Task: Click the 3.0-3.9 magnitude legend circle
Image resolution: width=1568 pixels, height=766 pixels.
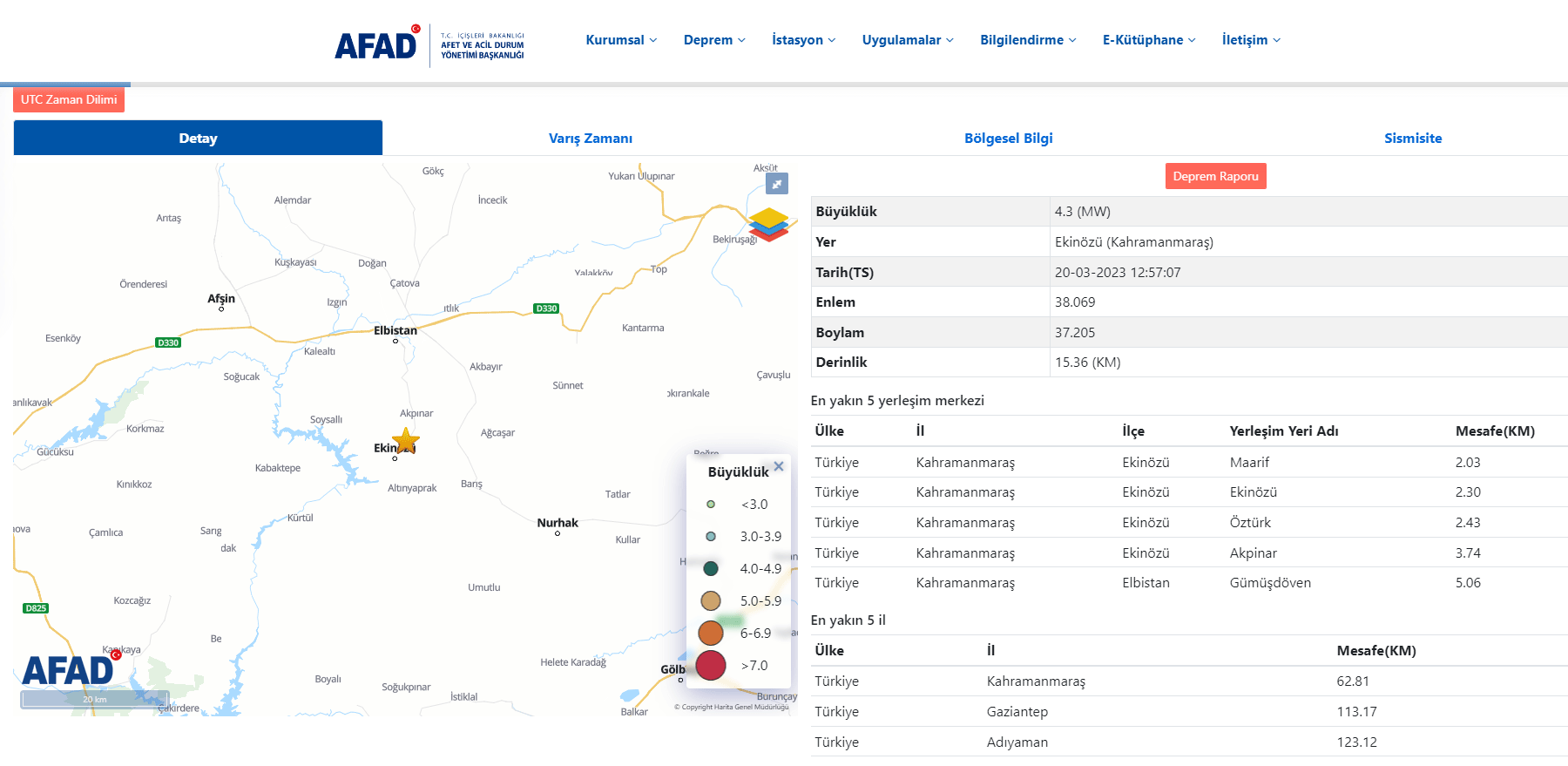Action: 711,537
